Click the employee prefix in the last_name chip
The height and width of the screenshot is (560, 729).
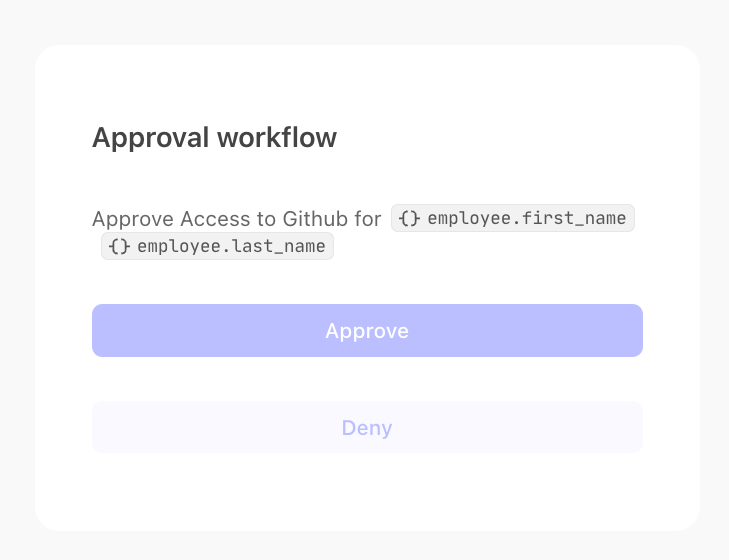[179, 247]
